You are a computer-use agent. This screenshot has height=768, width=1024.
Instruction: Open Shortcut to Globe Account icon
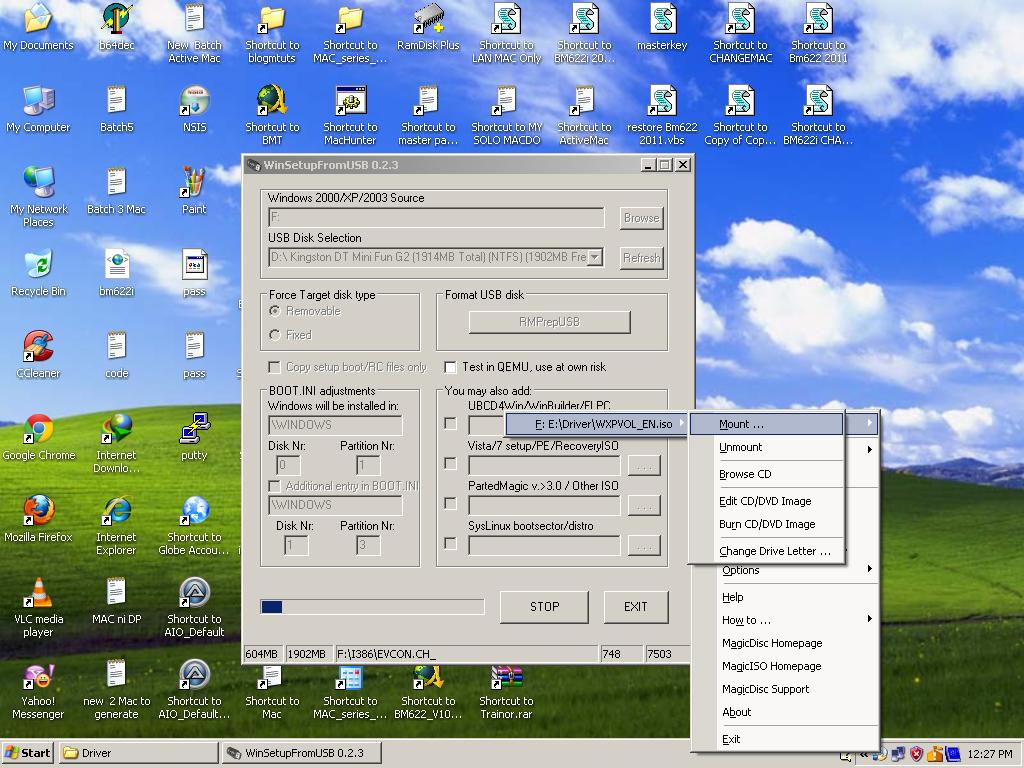[194, 525]
